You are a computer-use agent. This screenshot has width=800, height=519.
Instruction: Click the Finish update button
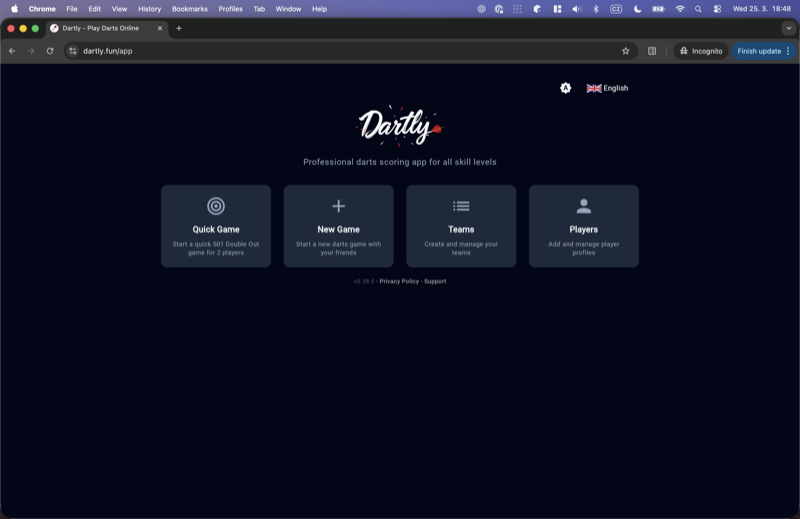coord(759,51)
